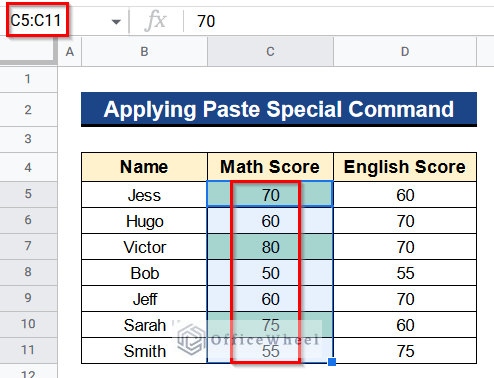Select the cell 'Jess'
Image resolution: width=494 pixels, height=378 pixels.
(x=144, y=195)
